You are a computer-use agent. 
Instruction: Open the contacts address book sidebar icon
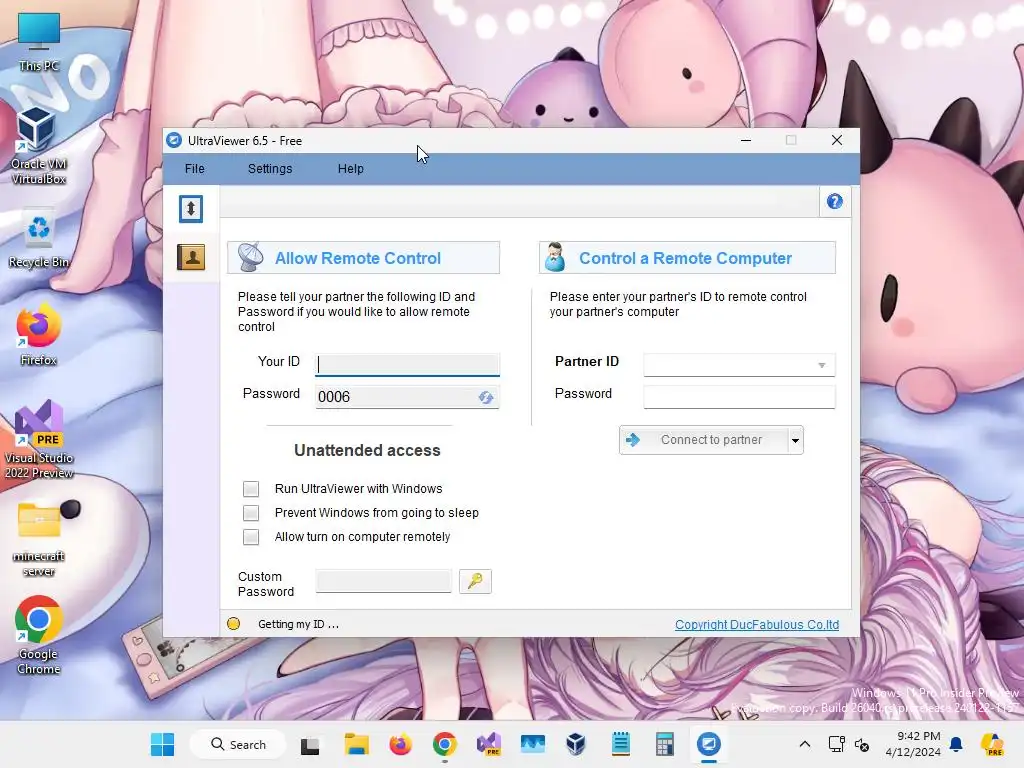[x=191, y=257]
